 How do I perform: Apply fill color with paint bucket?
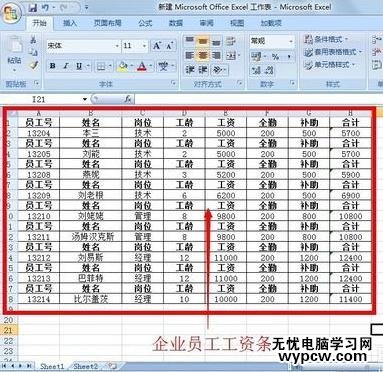pos(122,66)
